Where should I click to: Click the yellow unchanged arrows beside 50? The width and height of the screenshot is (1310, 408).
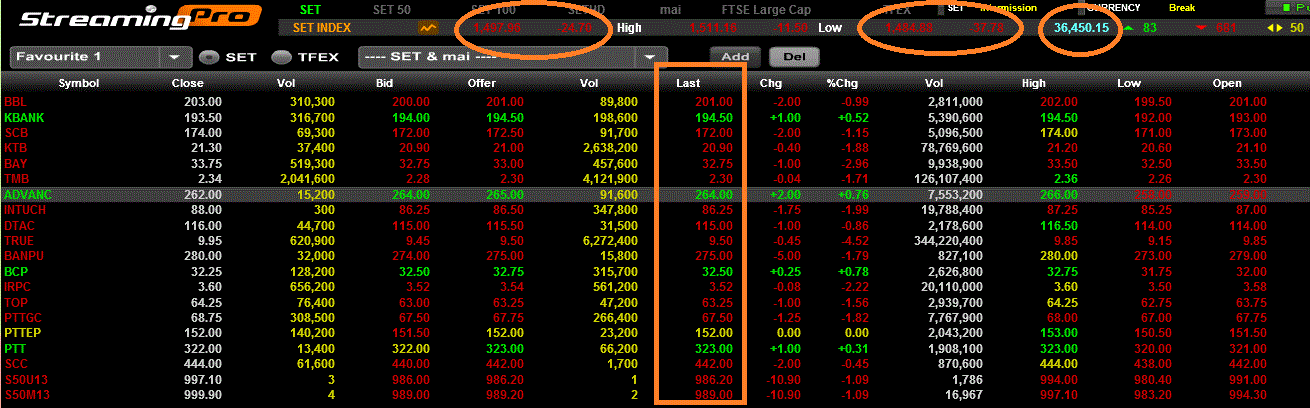pyautogui.click(x=1273, y=27)
